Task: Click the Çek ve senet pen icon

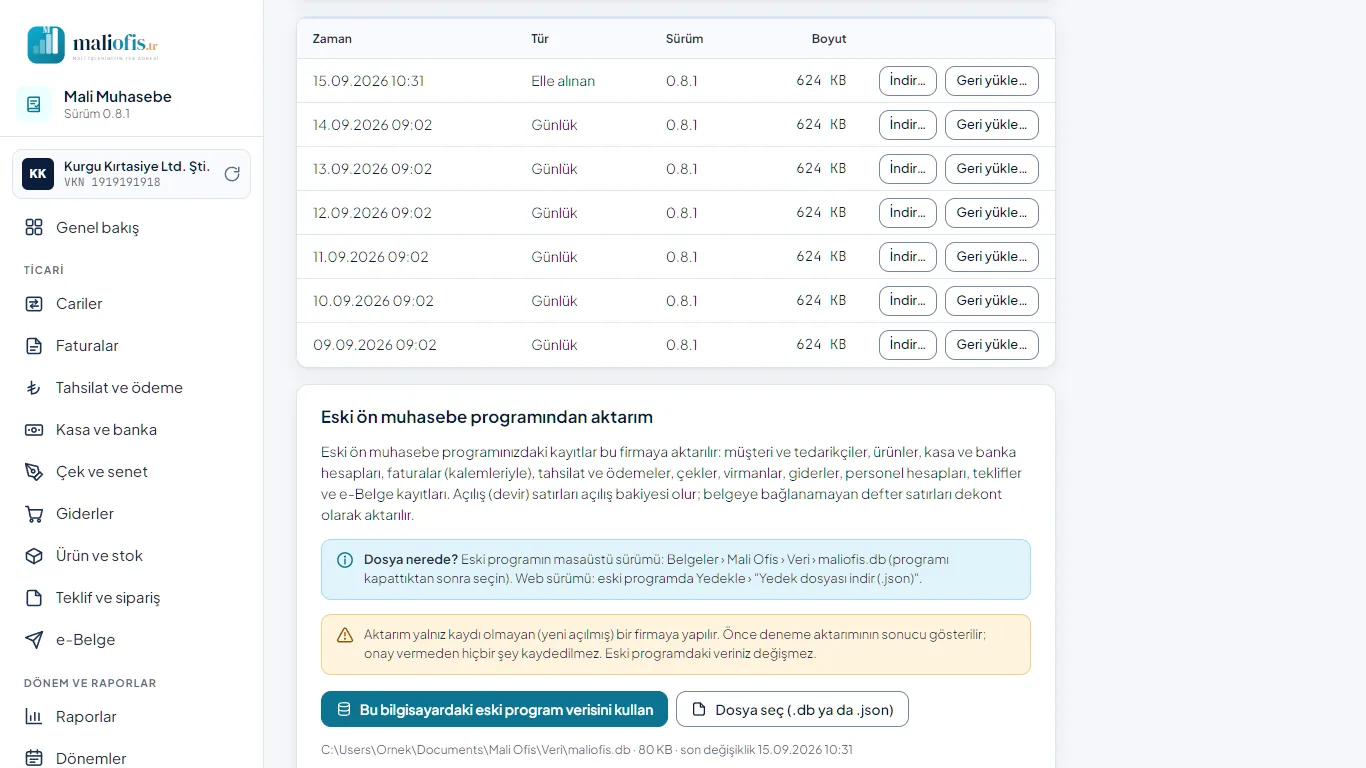Action: pos(34,472)
